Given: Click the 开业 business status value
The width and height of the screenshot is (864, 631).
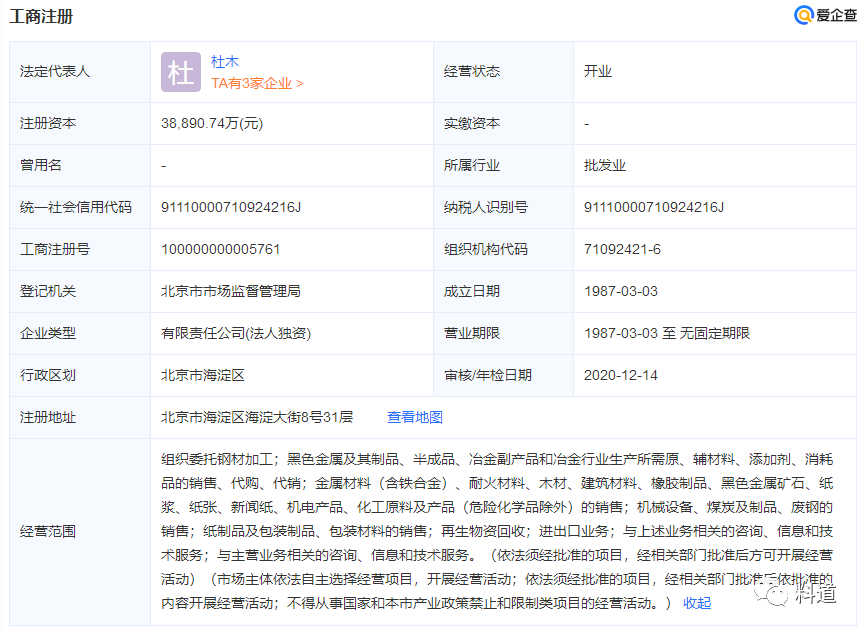Looking at the screenshot, I should click(598, 71).
